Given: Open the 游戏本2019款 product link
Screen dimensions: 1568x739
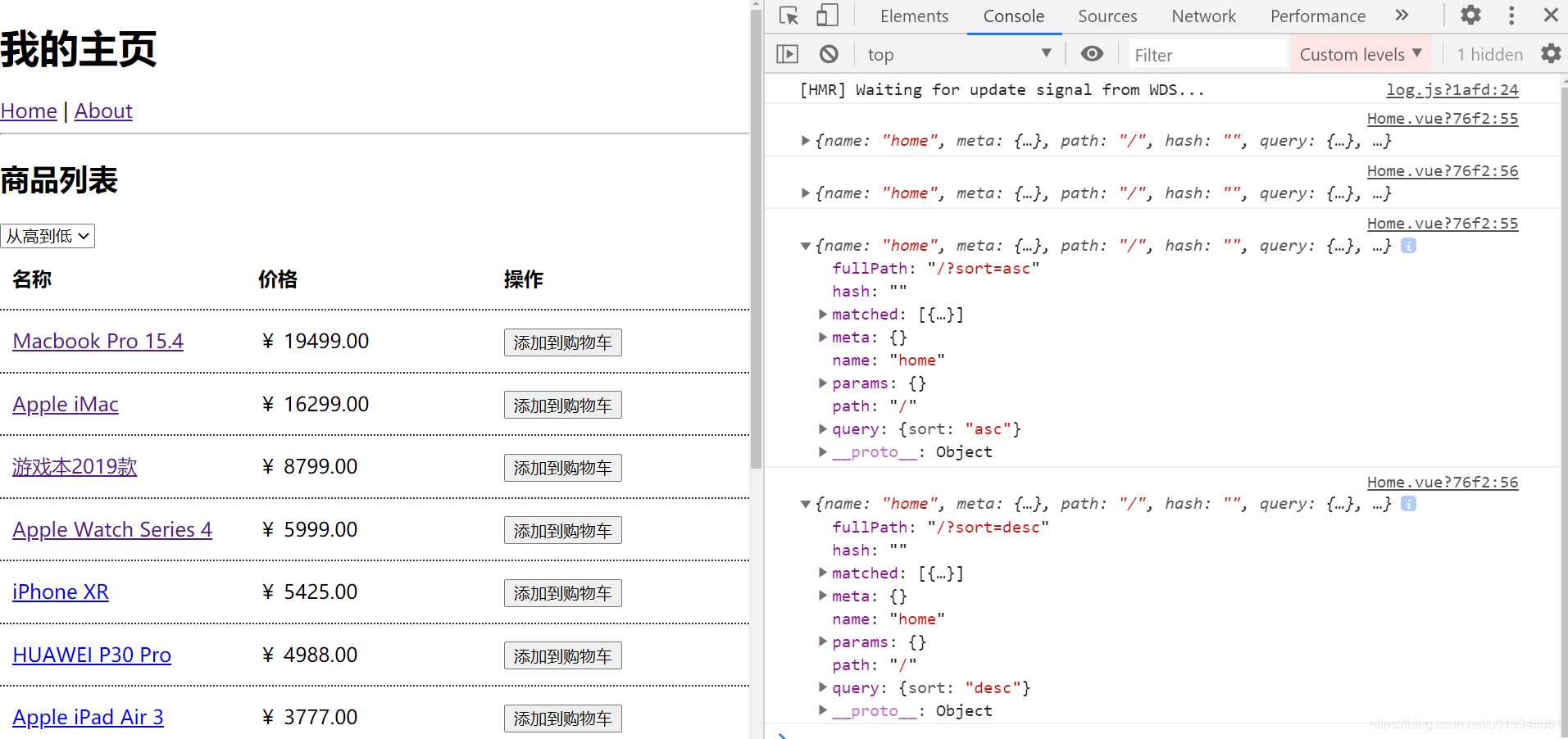Looking at the screenshot, I should pos(75,466).
